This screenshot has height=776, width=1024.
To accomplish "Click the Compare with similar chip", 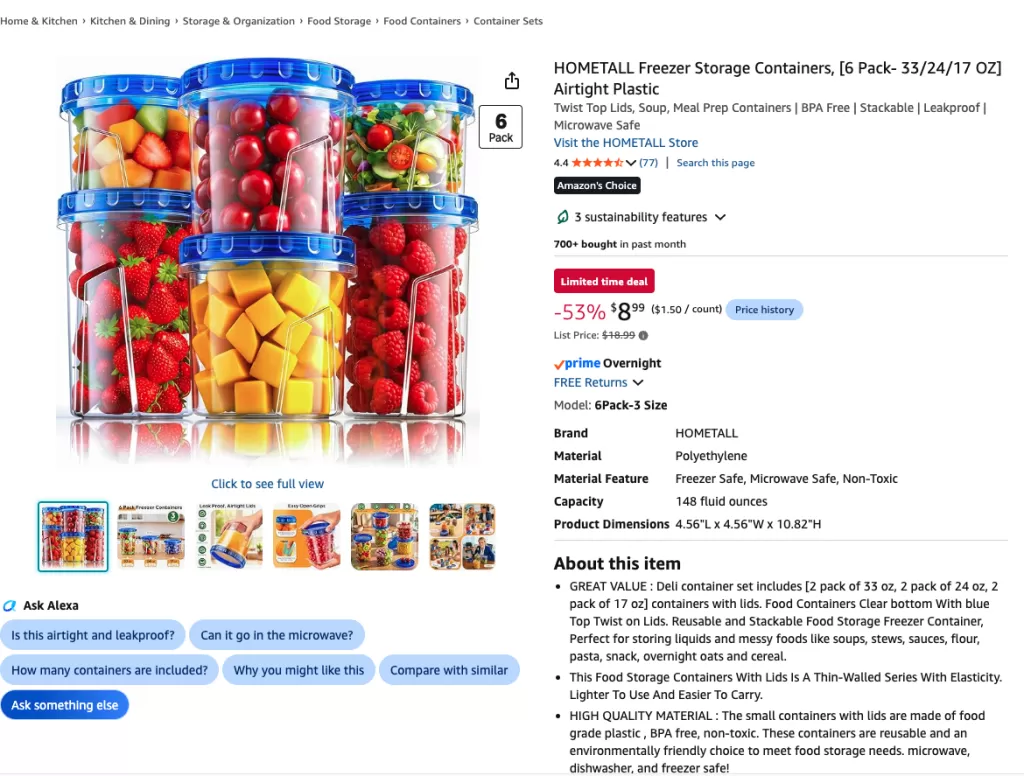I will pos(449,670).
